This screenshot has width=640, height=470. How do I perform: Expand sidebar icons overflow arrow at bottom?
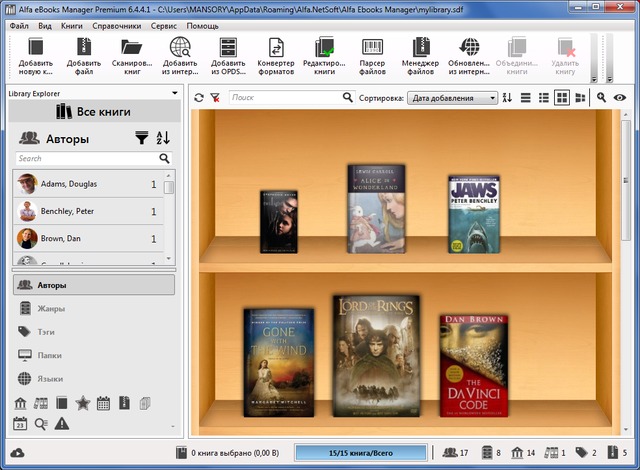173,426
